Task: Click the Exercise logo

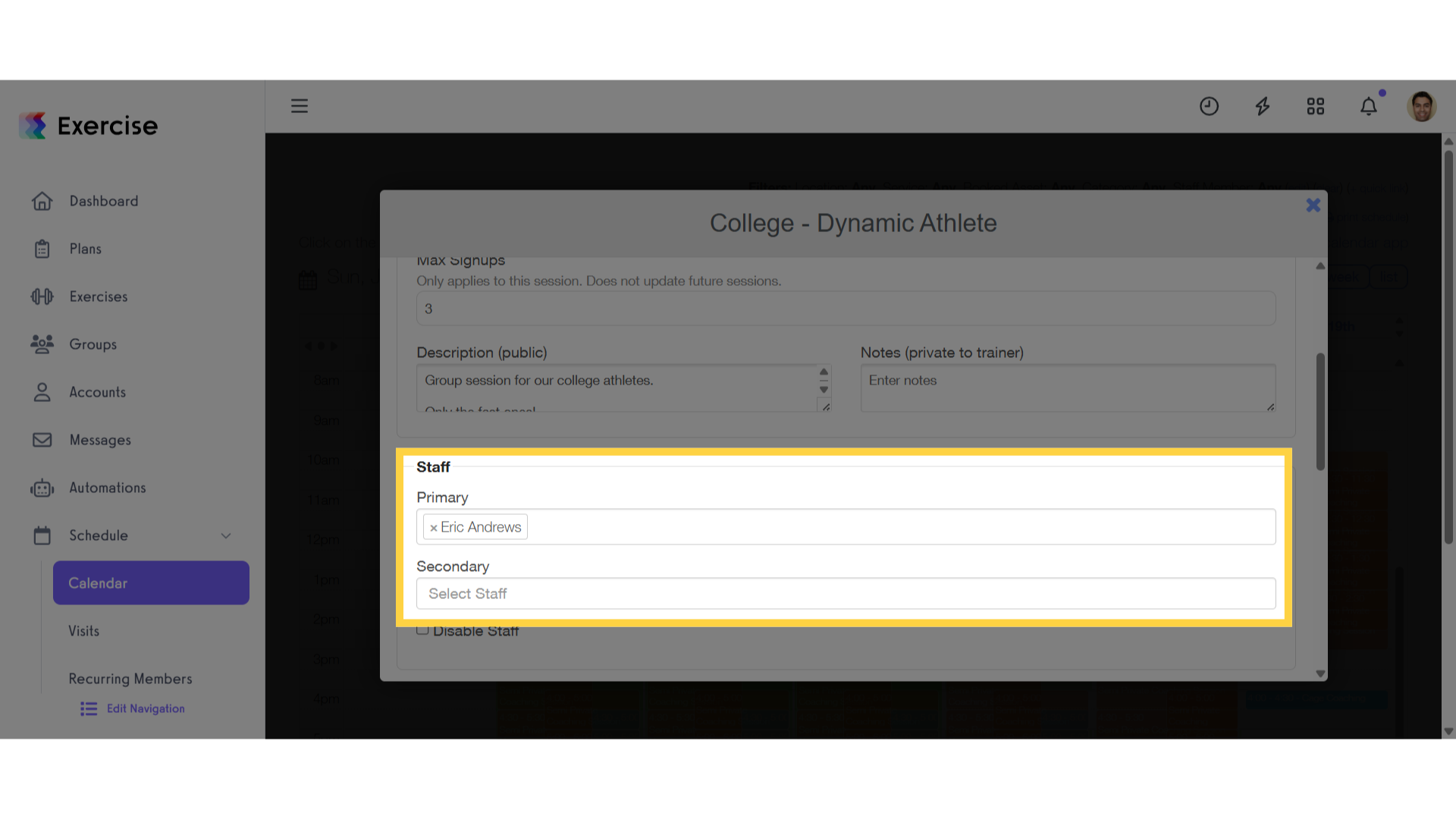Action: pos(89,126)
